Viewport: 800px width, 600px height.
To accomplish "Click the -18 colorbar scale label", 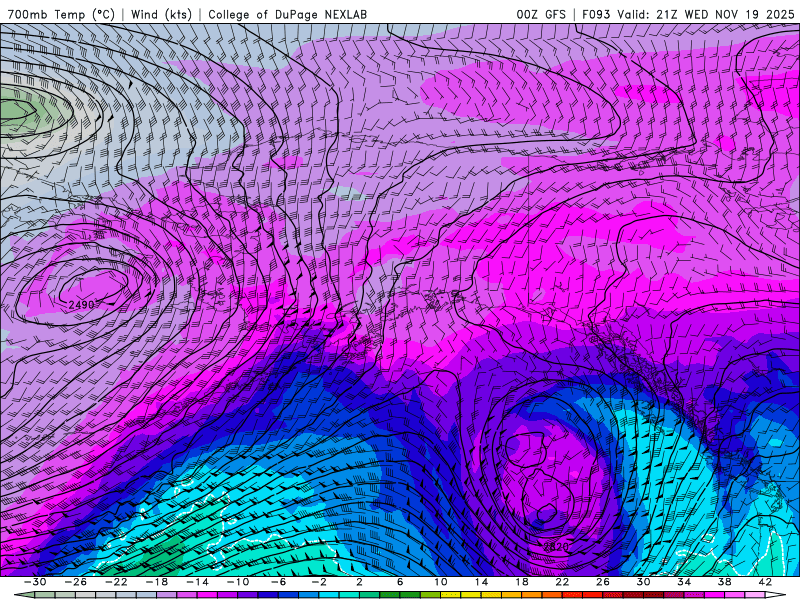I will coord(157,582).
